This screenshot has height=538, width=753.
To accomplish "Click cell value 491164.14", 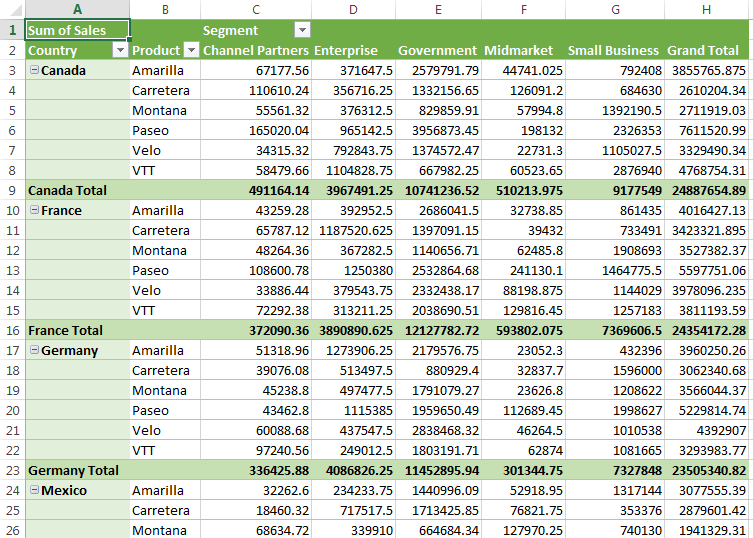I will coord(256,190).
